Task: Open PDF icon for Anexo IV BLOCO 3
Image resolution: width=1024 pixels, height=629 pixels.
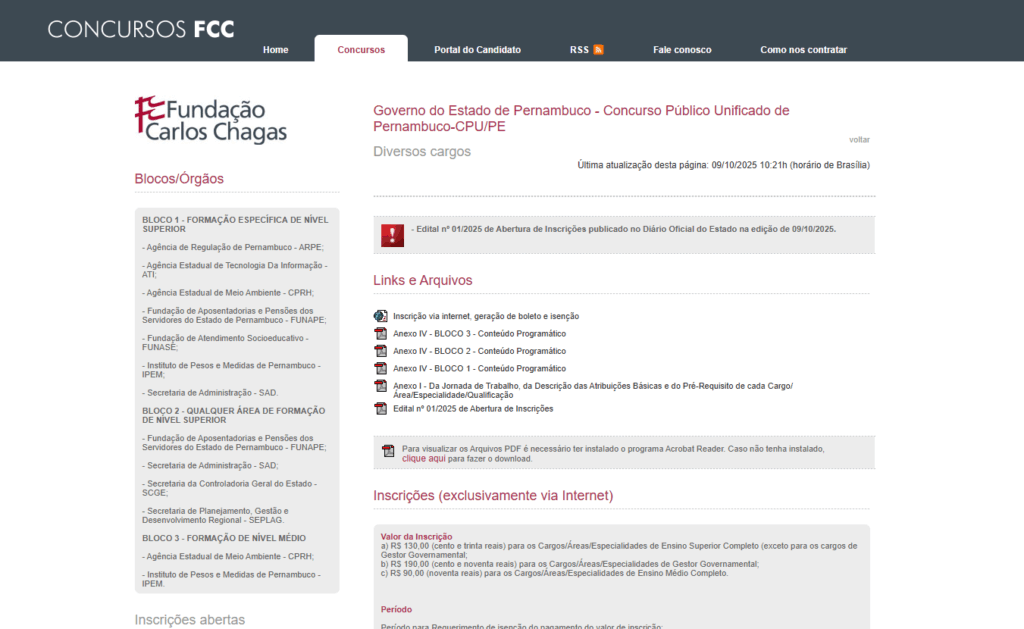Action: click(x=380, y=333)
